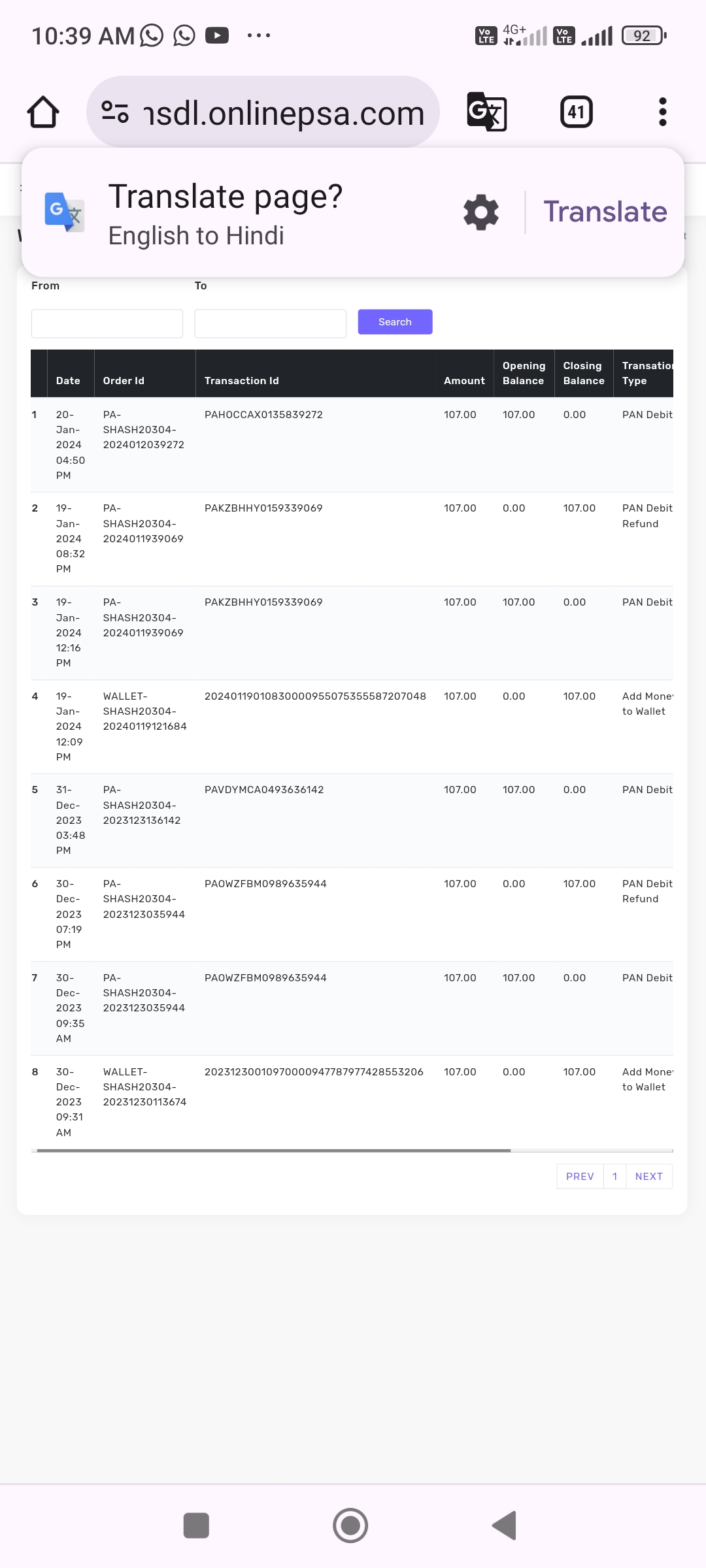Focus the To date input field
The image size is (706, 1568).
coord(270,323)
